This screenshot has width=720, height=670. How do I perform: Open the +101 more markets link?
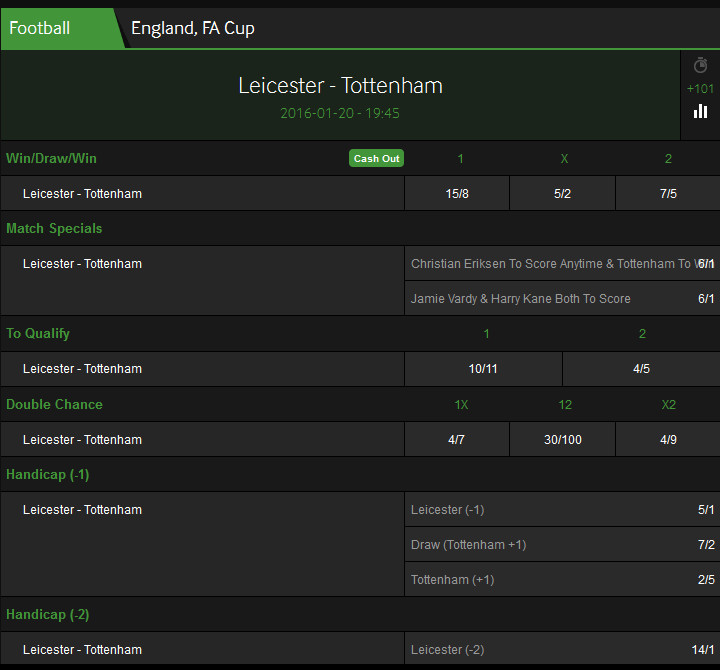coord(700,89)
